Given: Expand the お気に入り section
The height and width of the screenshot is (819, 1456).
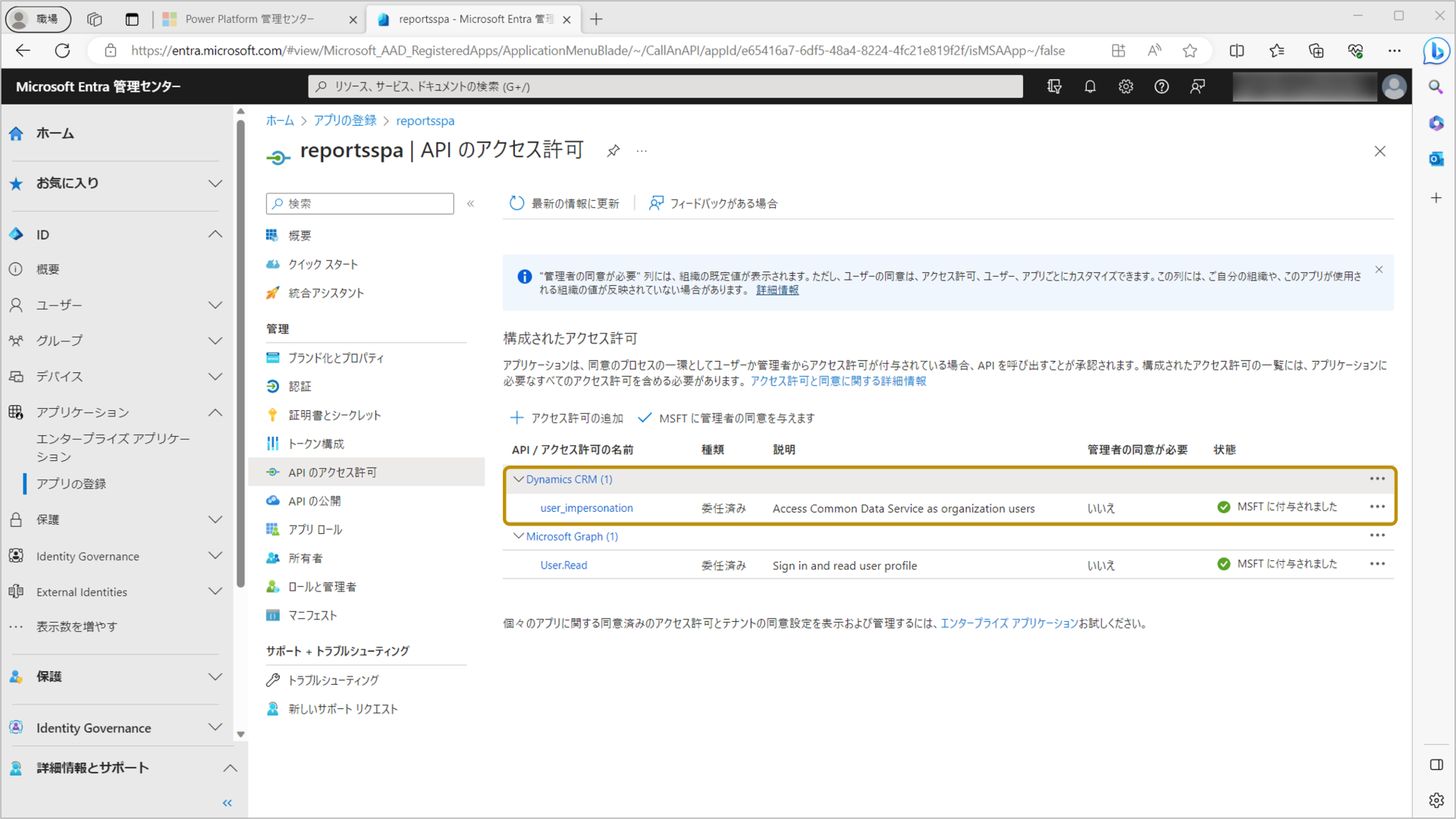Looking at the screenshot, I should click(215, 184).
